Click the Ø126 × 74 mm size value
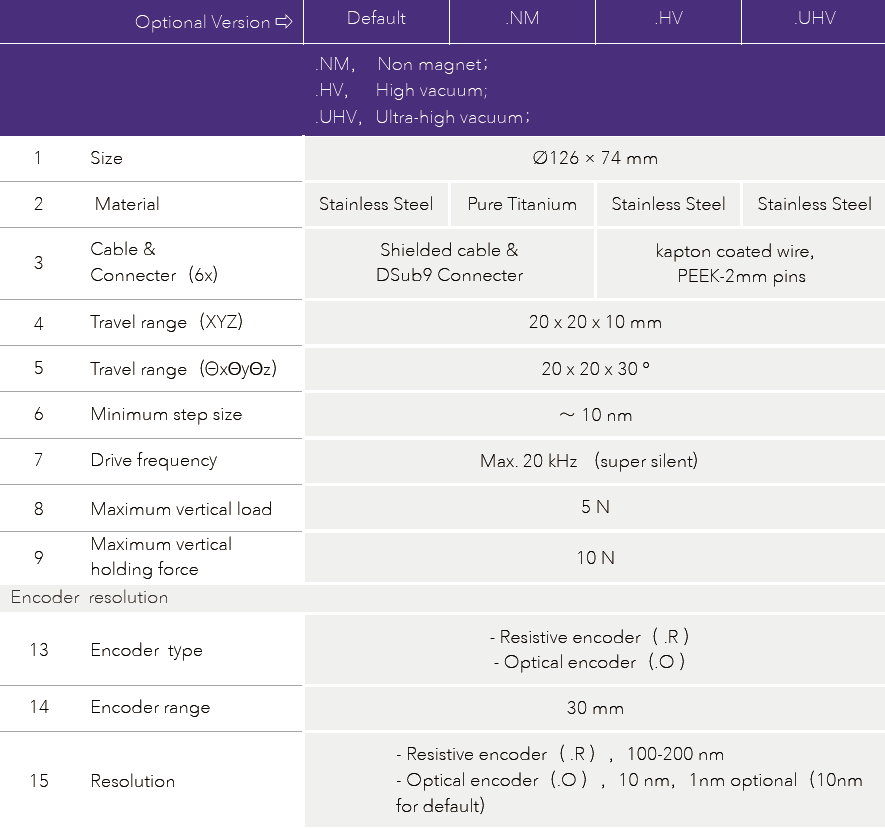Screen dimensions: 885x828 point(594,158)
